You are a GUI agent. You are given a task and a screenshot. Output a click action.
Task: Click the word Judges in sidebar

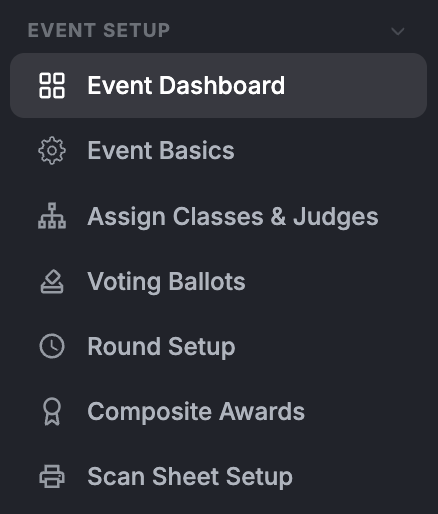coord(336,217)
